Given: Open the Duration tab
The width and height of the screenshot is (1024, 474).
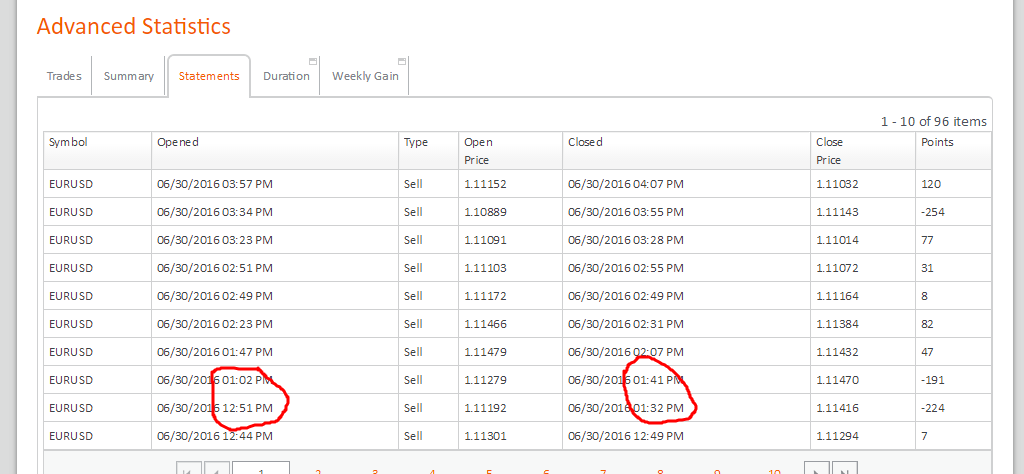Looking at the screenshot, I should click(x=286, y=76).
